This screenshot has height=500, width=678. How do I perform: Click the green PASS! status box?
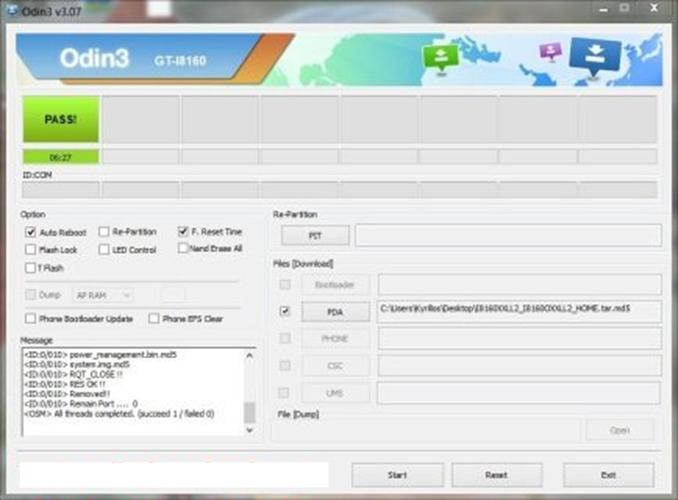(61, 119)
